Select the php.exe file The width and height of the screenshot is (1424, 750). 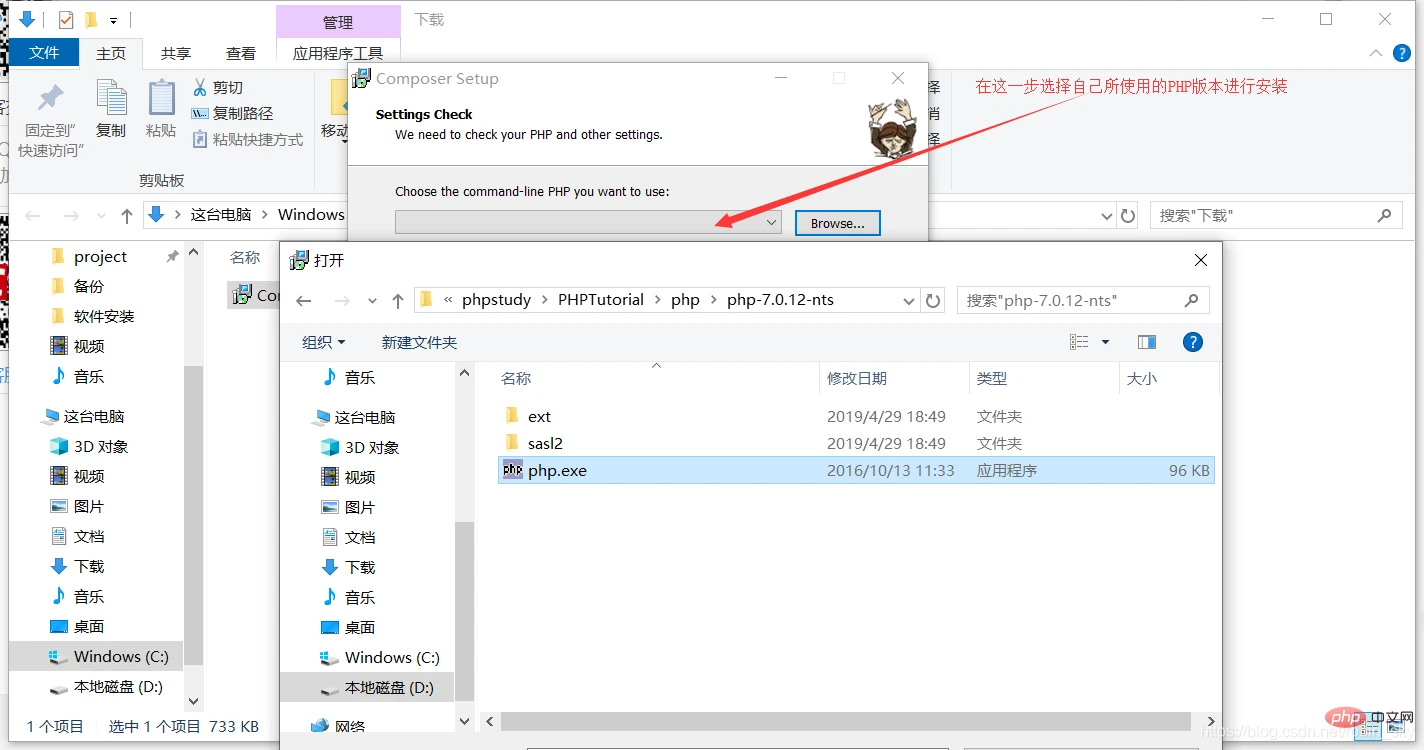tap(557, 470)
